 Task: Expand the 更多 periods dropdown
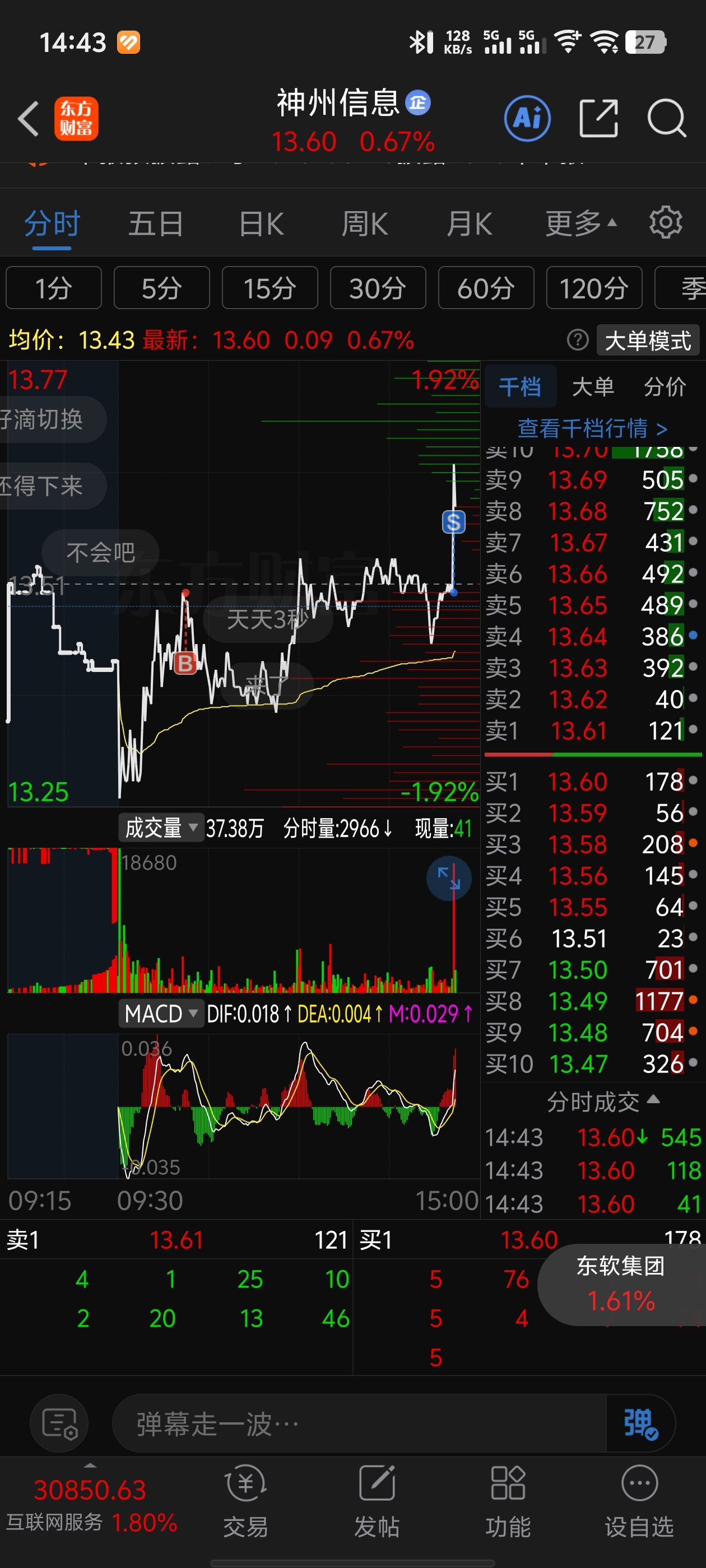(581, 223)
